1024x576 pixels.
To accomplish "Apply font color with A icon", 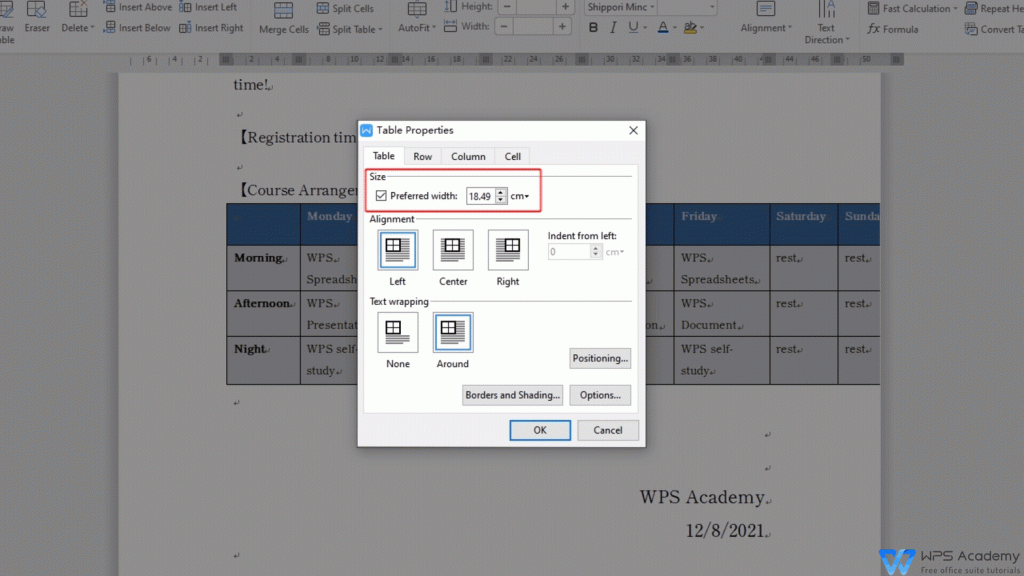I will click(662, 27).
